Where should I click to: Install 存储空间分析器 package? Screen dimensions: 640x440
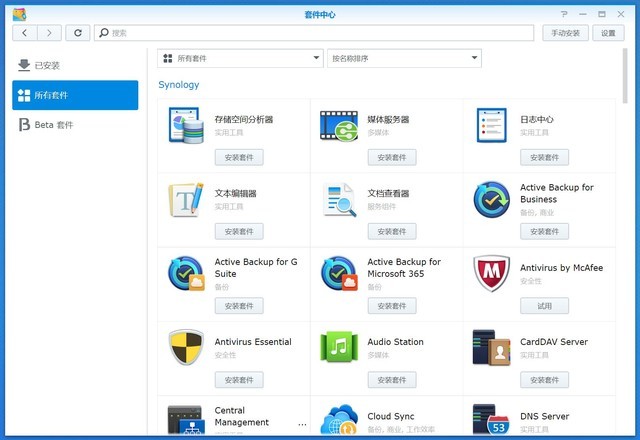pyautogui.click(x=239, y=158)
